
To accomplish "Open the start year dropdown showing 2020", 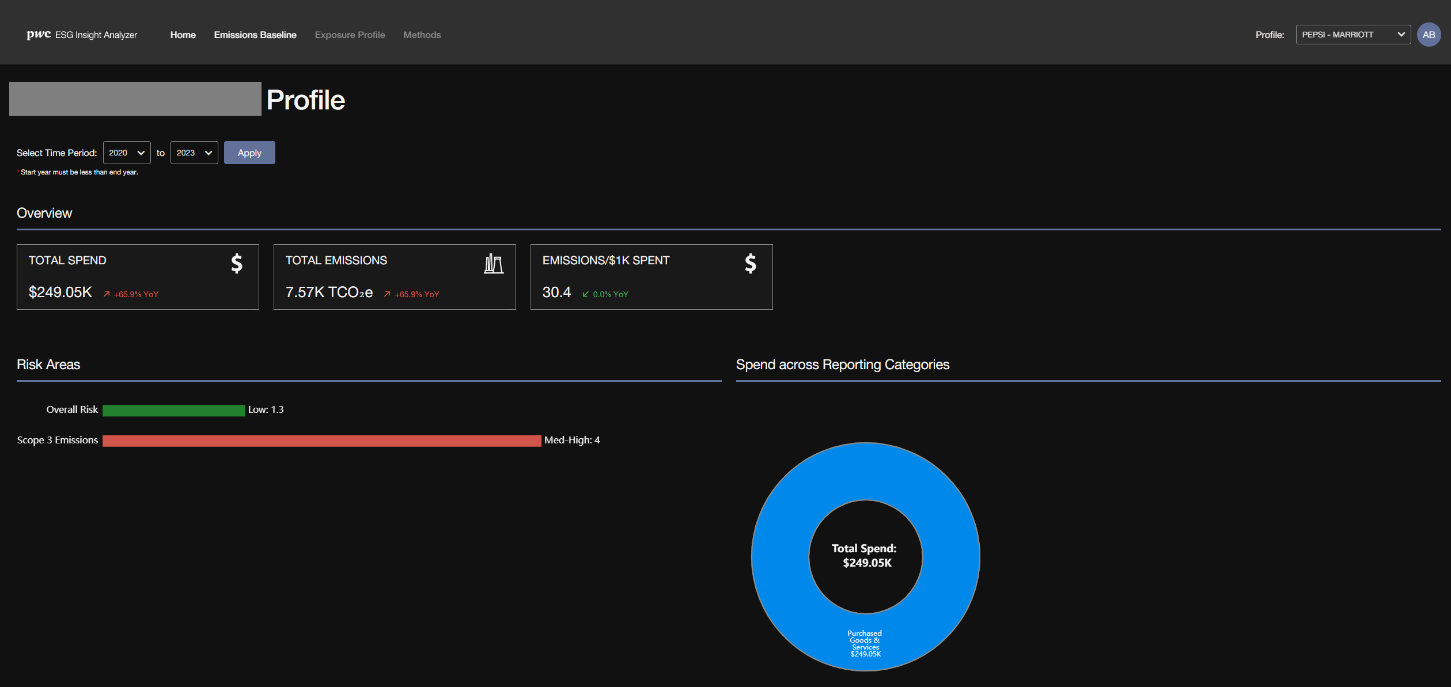I will [x=127, y=153].
